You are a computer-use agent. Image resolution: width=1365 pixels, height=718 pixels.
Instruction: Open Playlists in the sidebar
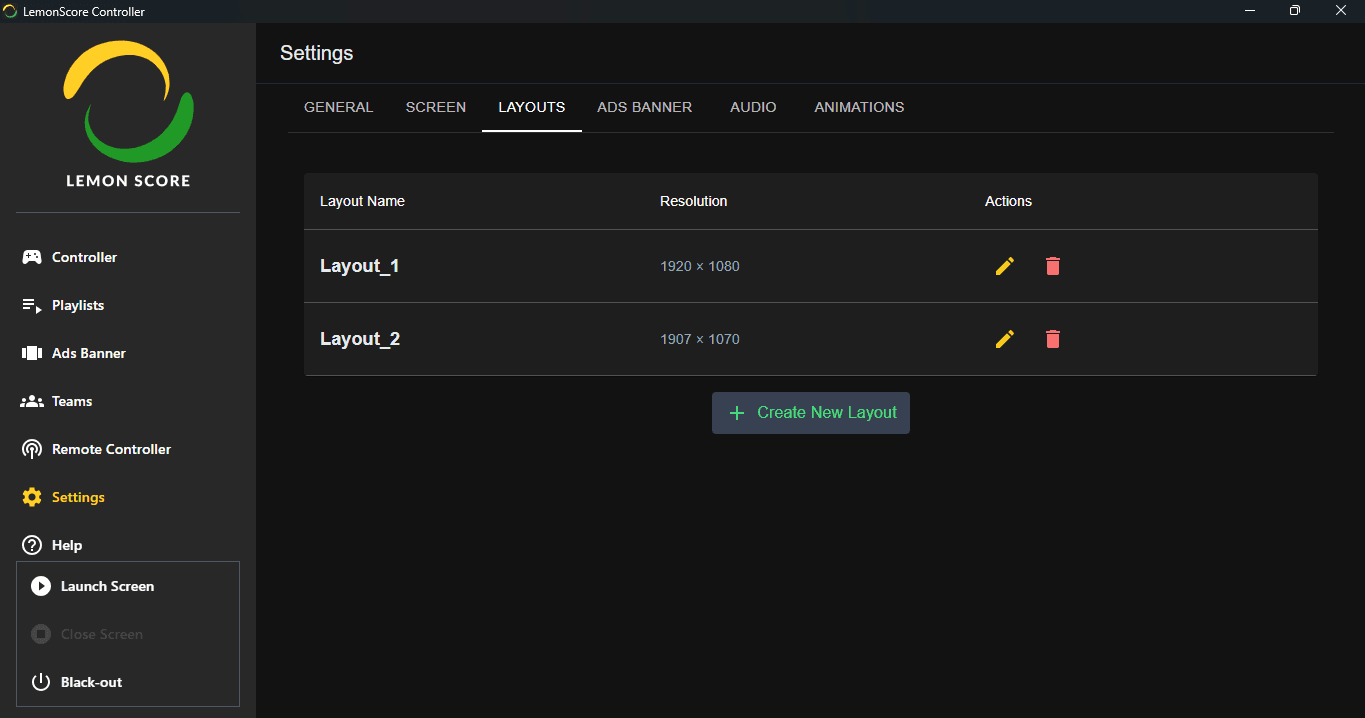click(77, 305)
